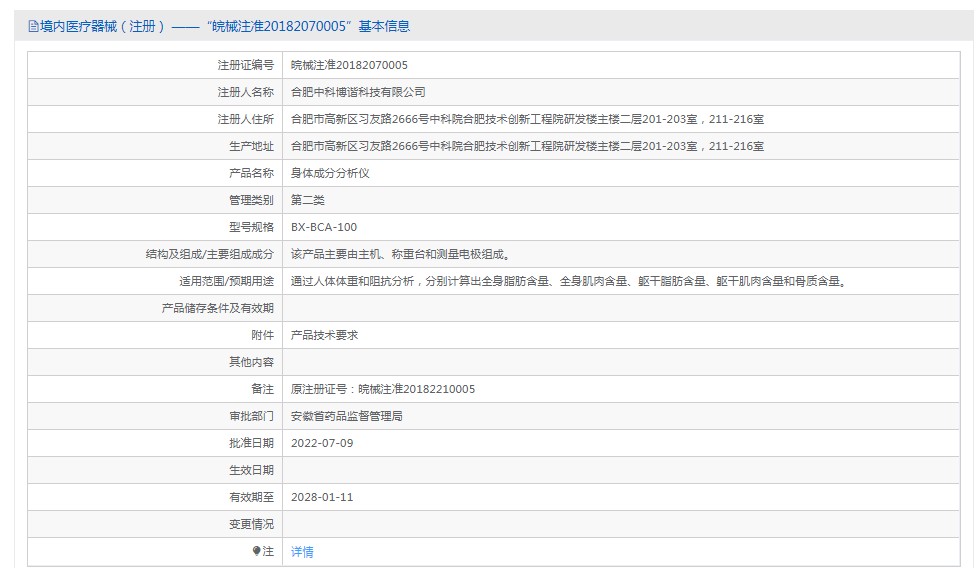Click the 有效期至 label
The height and width of the screenshot is (568, 980).
pyautogui.click(x=251, y=497)
